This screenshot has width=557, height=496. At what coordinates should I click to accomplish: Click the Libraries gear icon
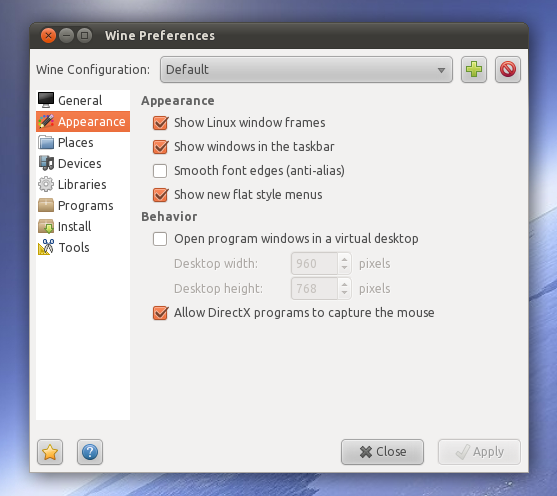coord(46,184)
